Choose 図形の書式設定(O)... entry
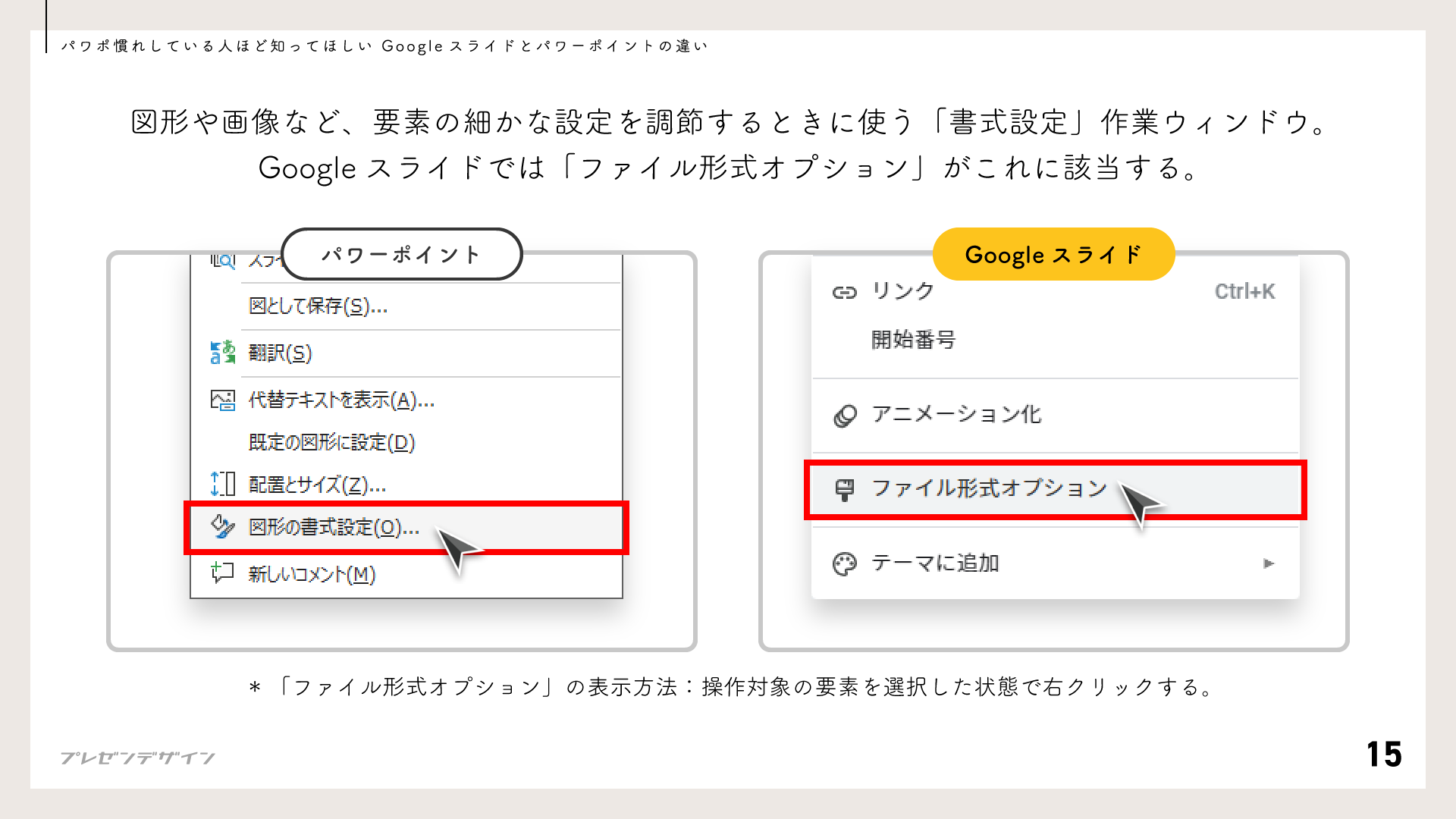 [406, 527]
